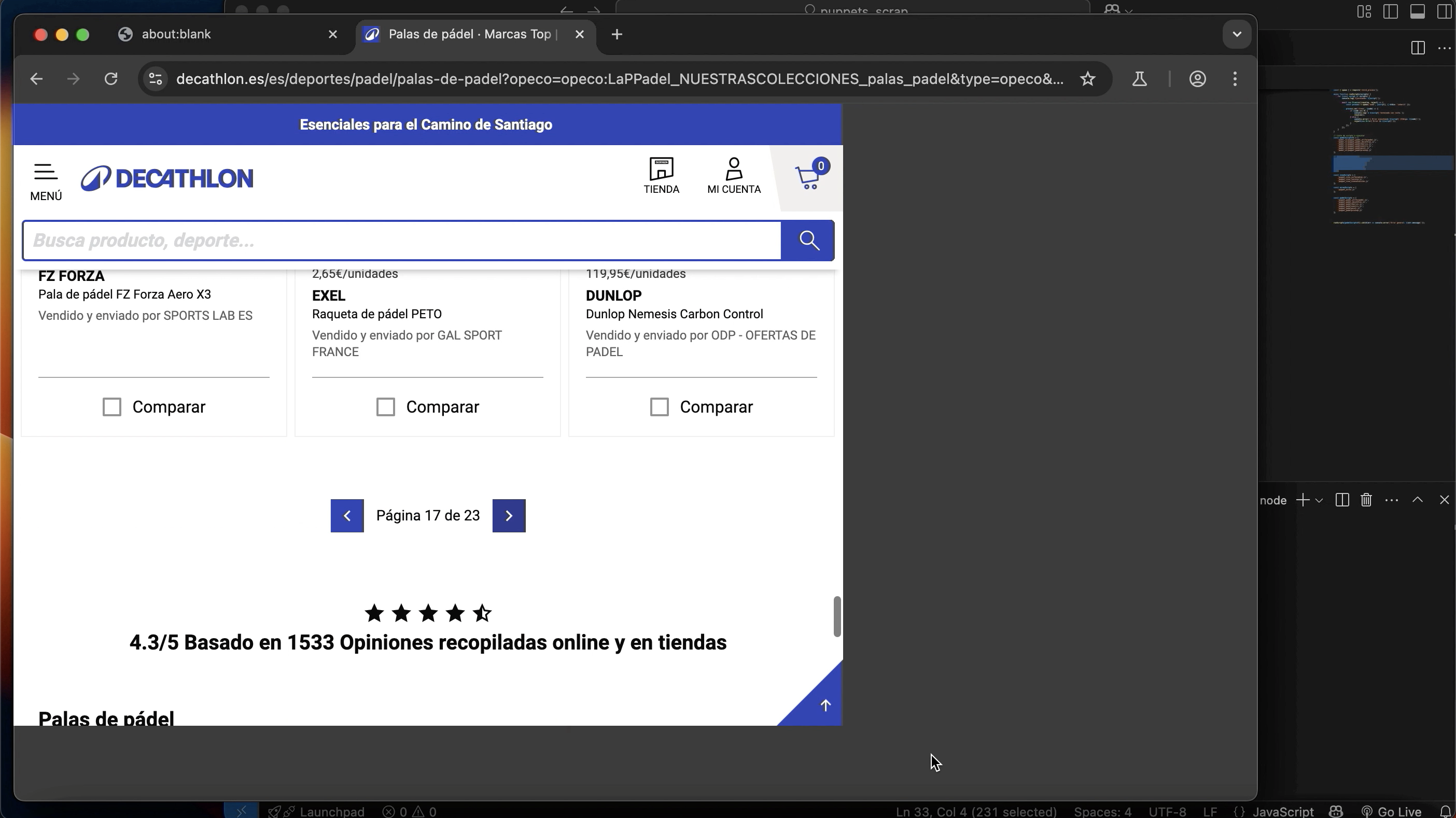Viewport: 1456px width, 818px height.
Task: Go back in Chrome browser history
Action: [x=36, y=79]
